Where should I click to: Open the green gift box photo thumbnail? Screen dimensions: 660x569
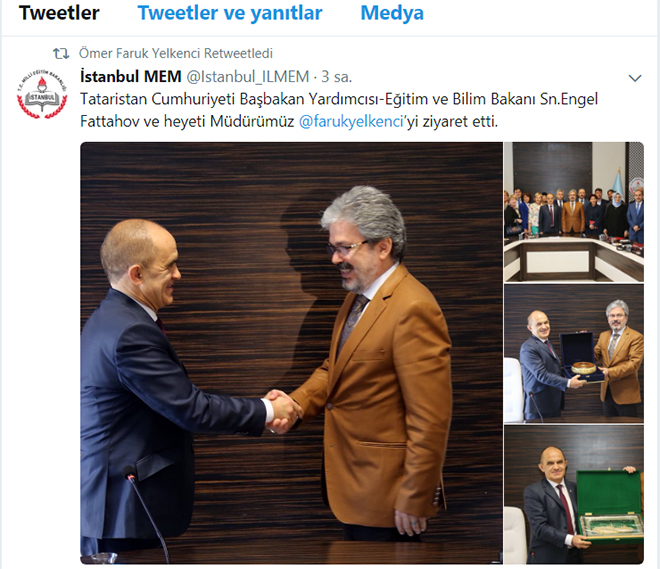574,495
